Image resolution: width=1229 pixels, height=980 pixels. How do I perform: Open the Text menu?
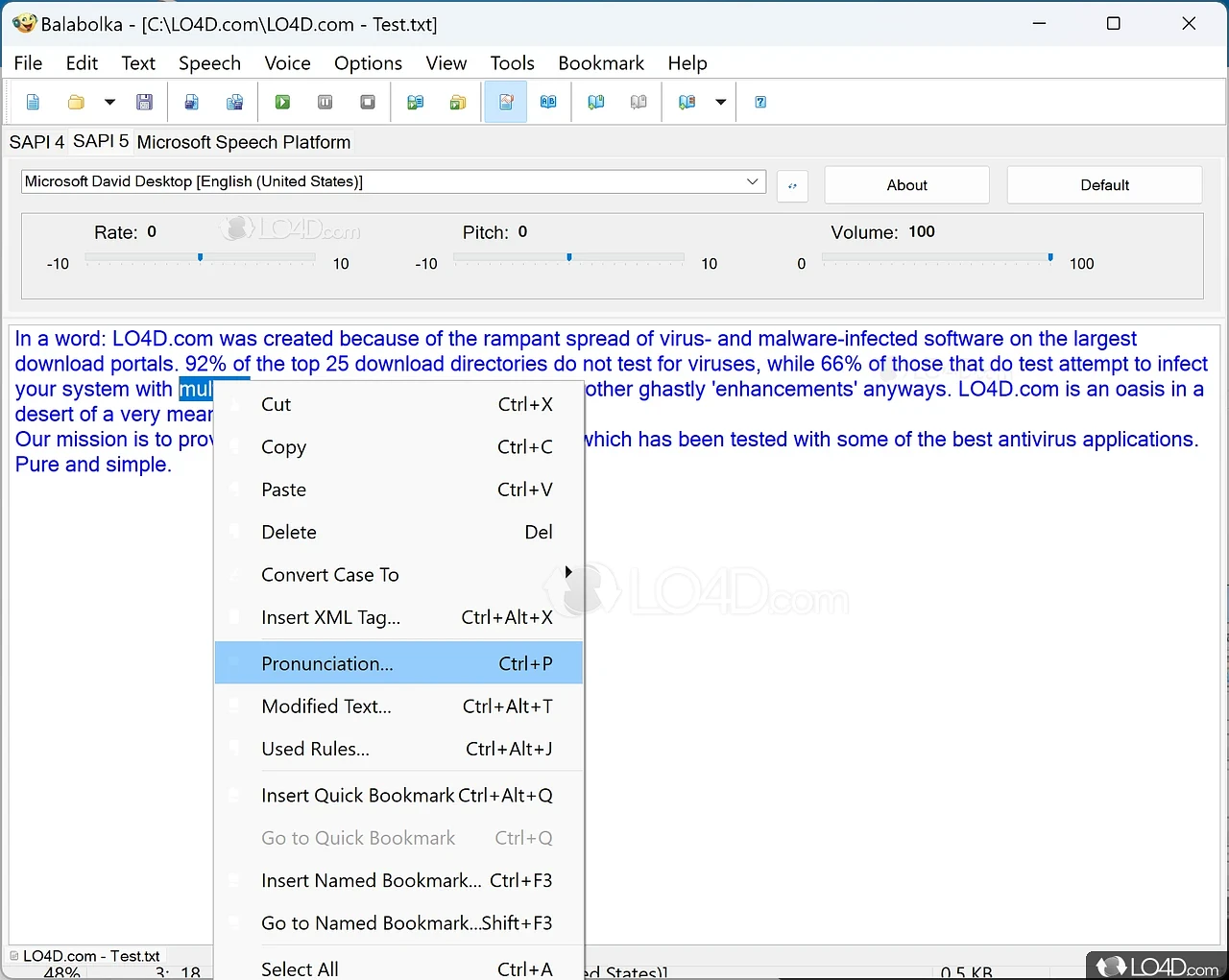pos(138,63)
